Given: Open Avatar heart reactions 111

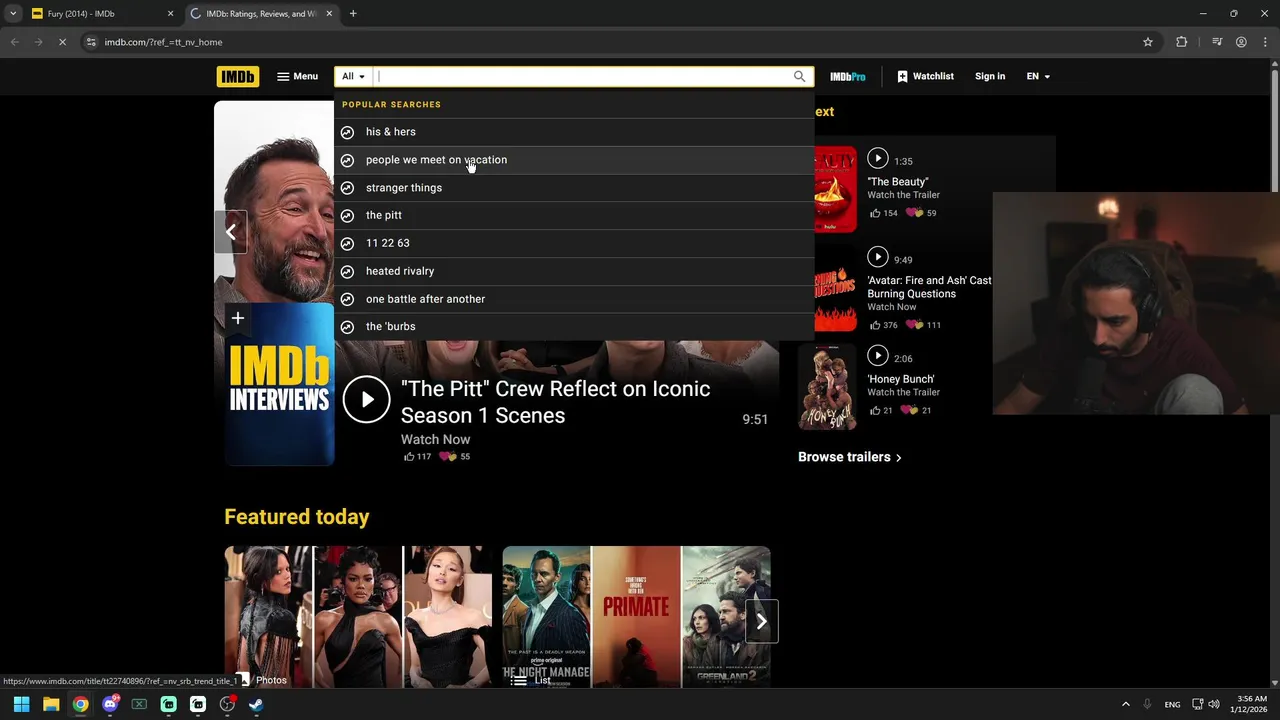Looking at the screenshot, I should [923, 325].
